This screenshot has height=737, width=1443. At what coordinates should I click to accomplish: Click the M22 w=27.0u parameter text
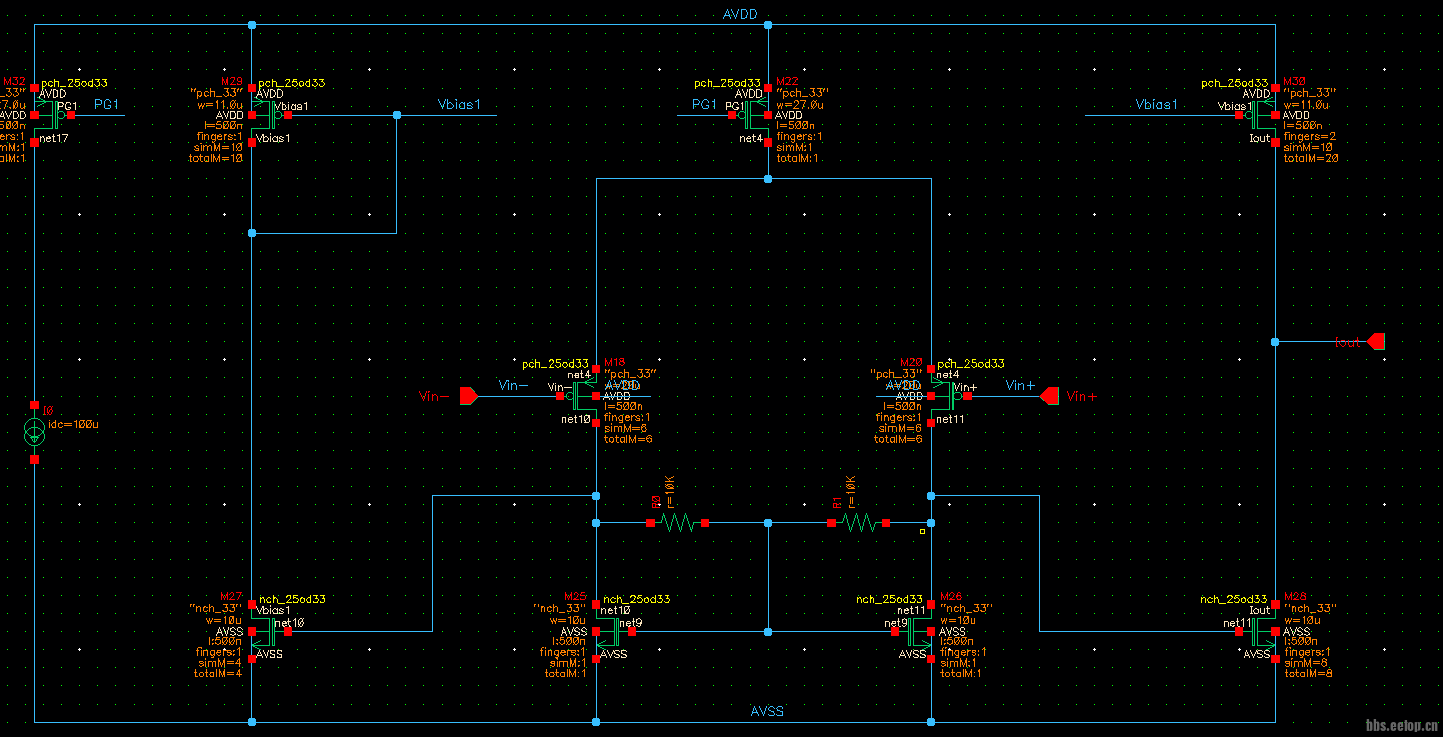click(800, 104)
